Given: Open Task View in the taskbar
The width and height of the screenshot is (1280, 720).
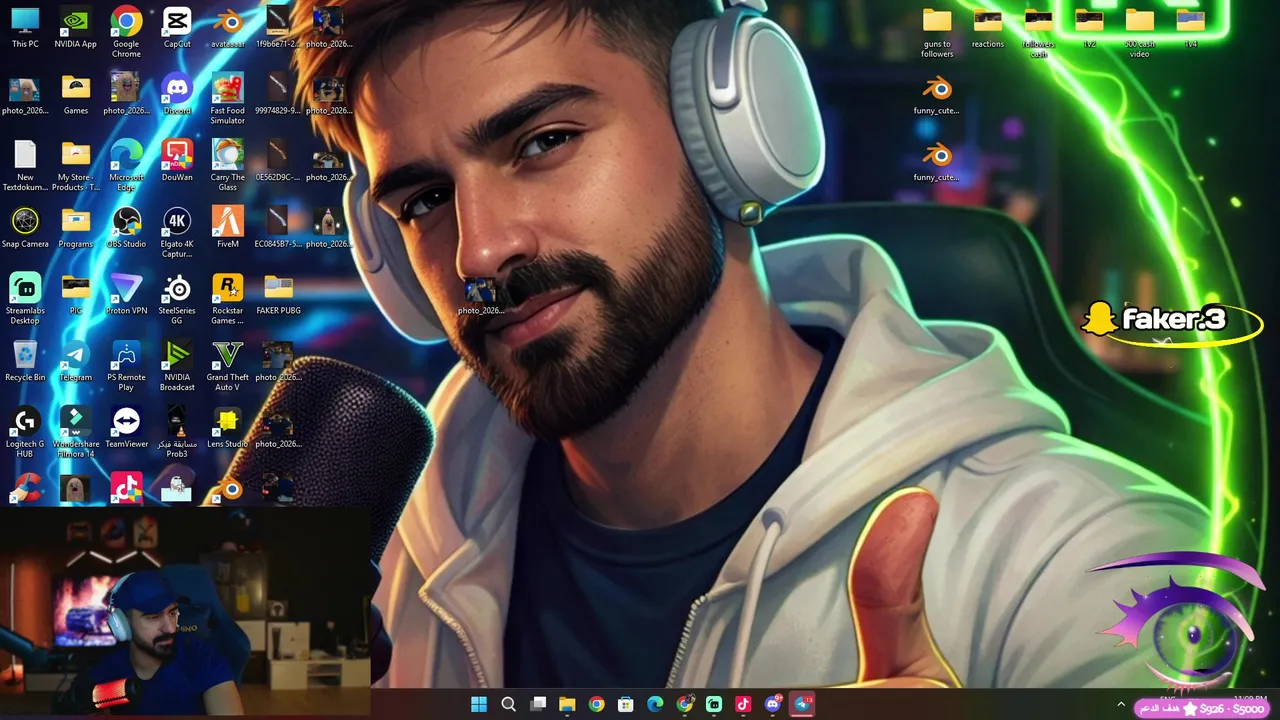Looking at the screenshot, I should click(538, 704).
